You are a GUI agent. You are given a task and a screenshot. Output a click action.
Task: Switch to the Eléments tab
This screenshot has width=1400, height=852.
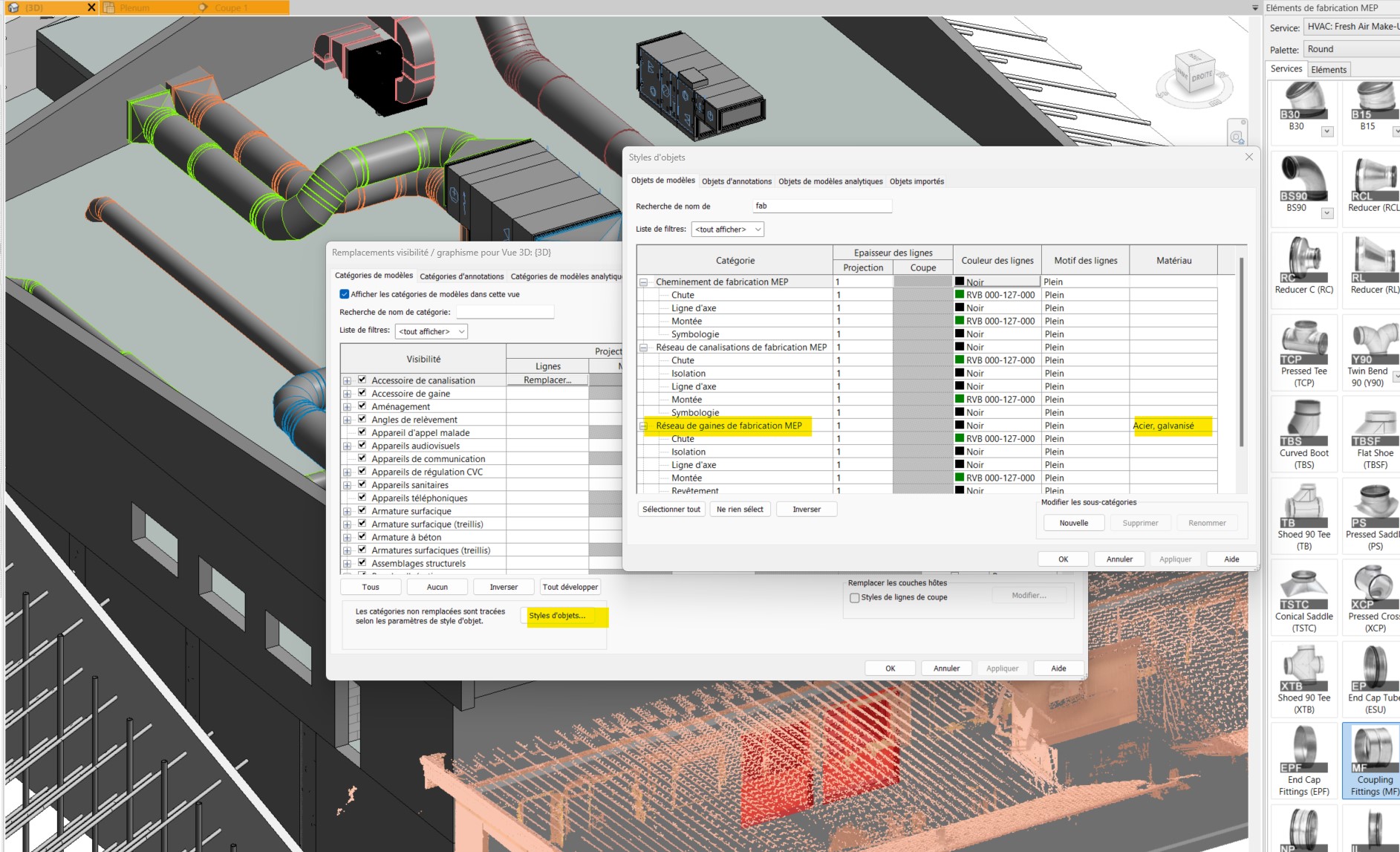(1329, 68)
